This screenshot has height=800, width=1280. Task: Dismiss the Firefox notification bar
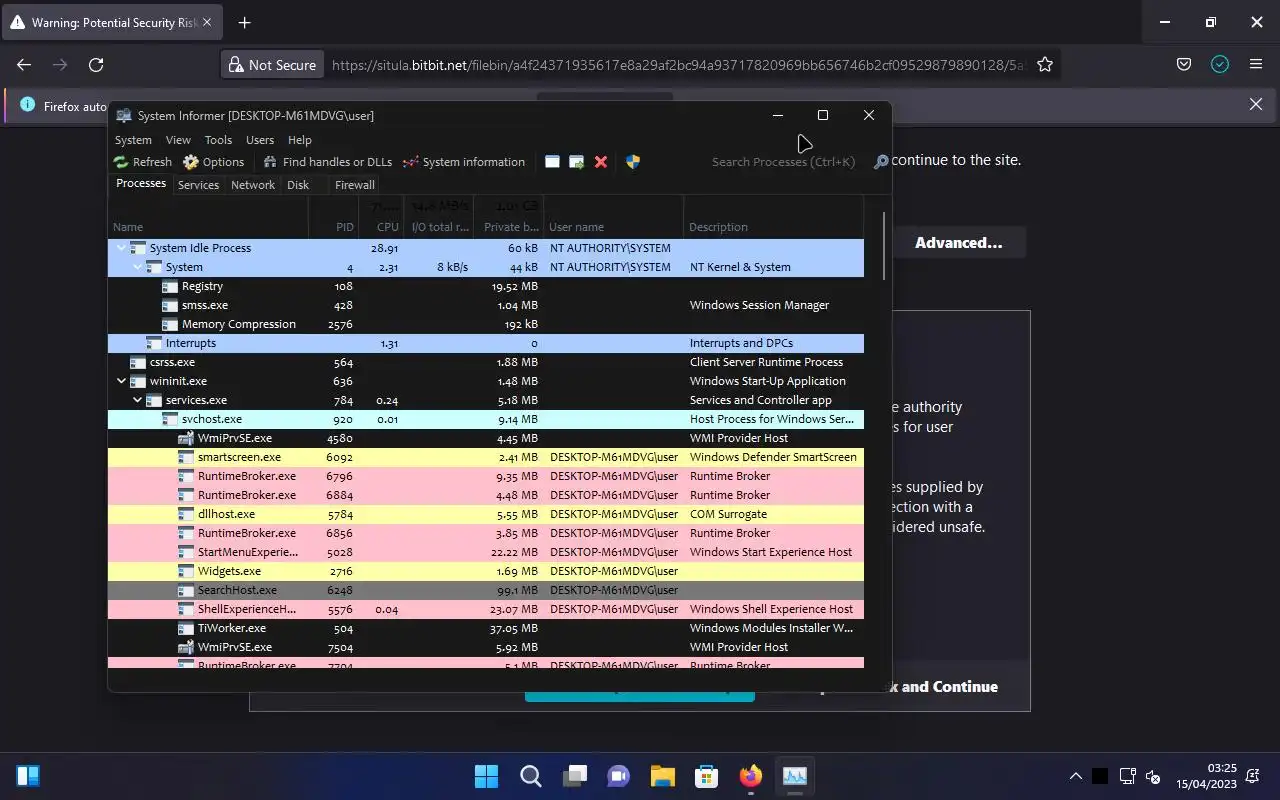1256,104
